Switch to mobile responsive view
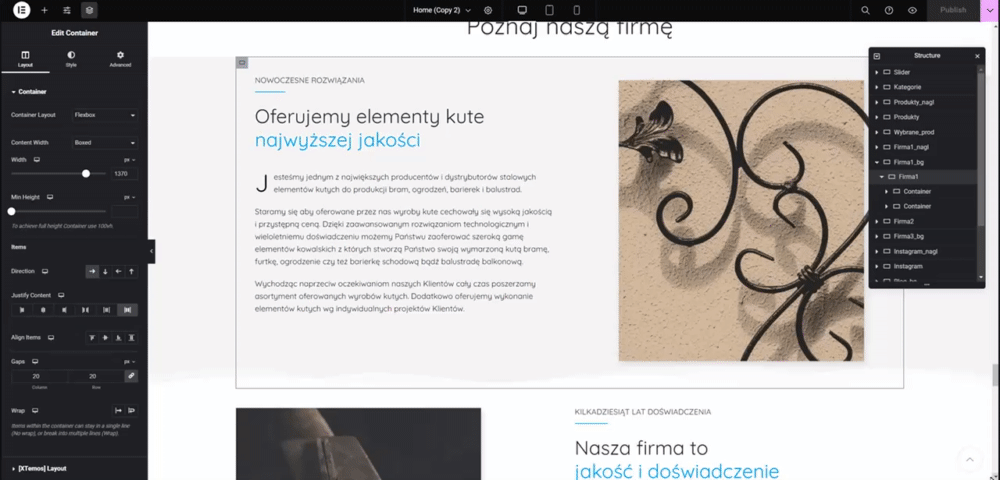The height and width of the screenshot is (480, 1000). point(577,10)
